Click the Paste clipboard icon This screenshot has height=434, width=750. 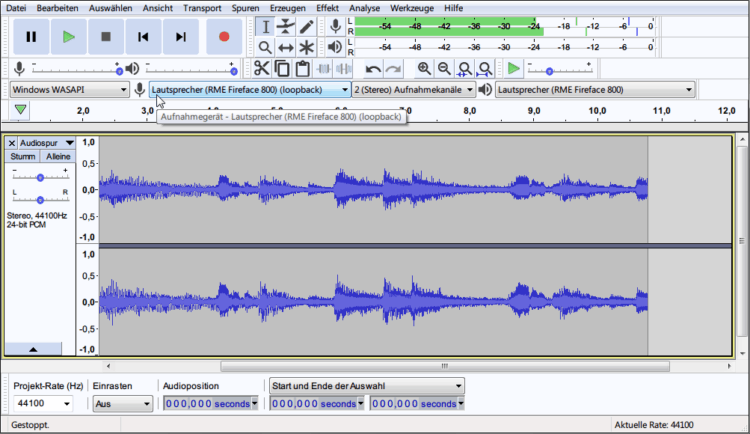point(302,69)
